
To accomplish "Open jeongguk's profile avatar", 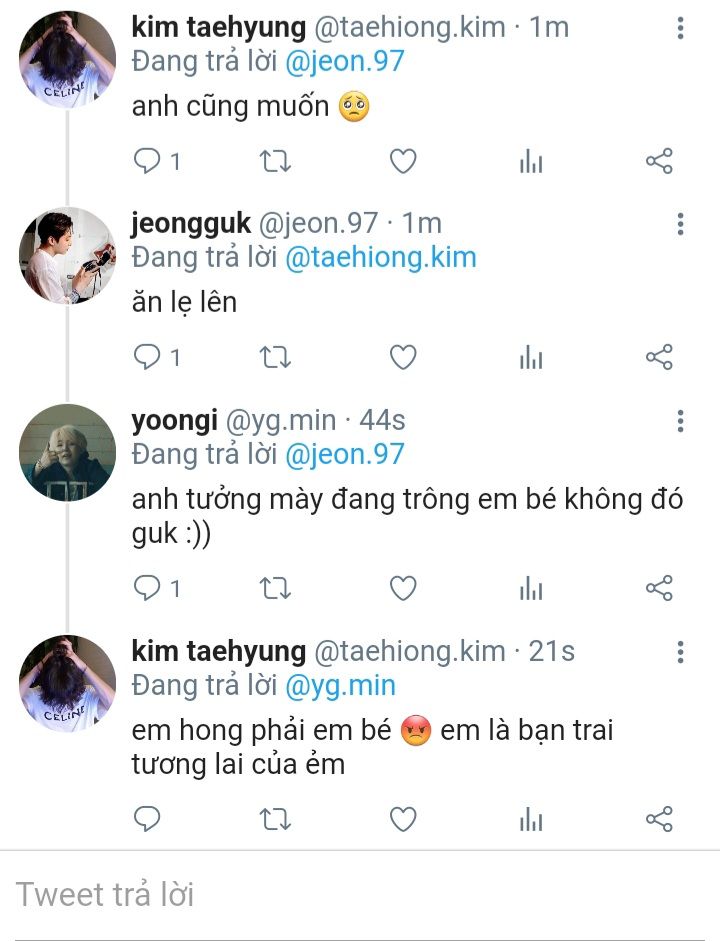I will pyautogui.click(x=67, y=255).
